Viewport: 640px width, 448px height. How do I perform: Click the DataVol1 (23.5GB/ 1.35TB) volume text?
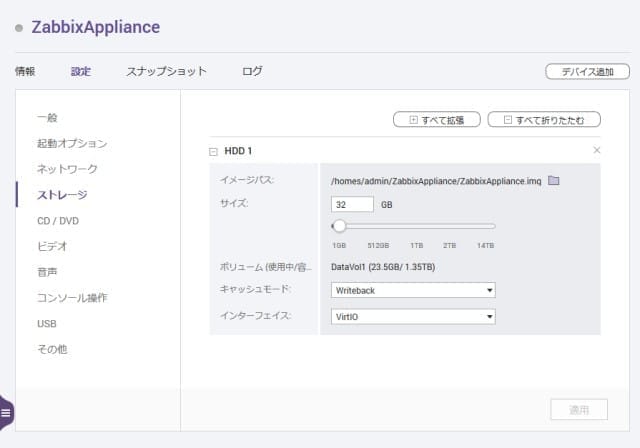pyautogui.click(x=383, y=267)
